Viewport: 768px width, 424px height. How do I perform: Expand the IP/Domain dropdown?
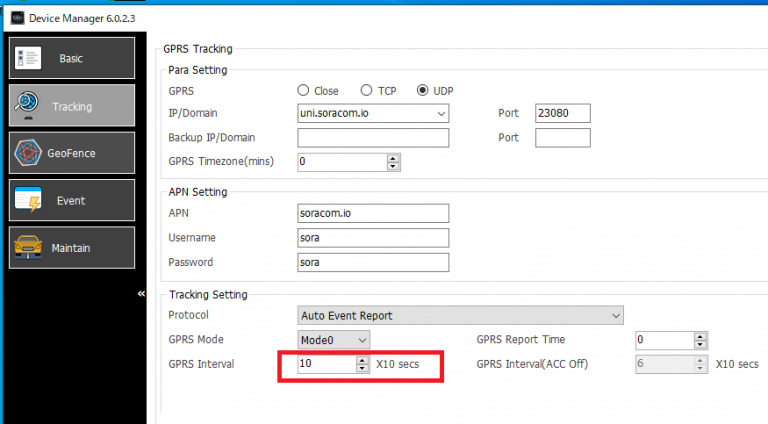point(440,114)
